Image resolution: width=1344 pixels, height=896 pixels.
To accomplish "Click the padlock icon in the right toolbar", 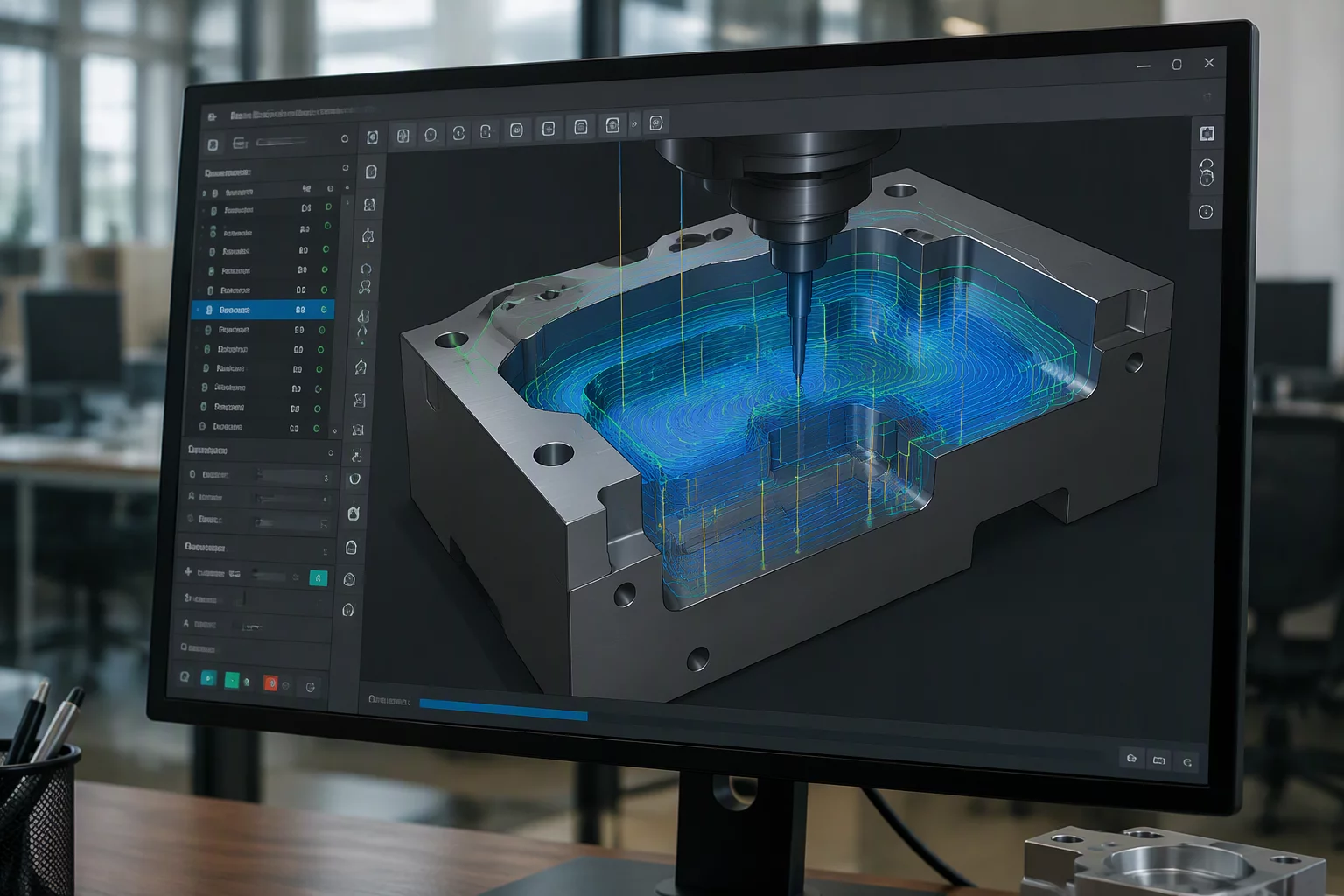I will point(1207,172).
